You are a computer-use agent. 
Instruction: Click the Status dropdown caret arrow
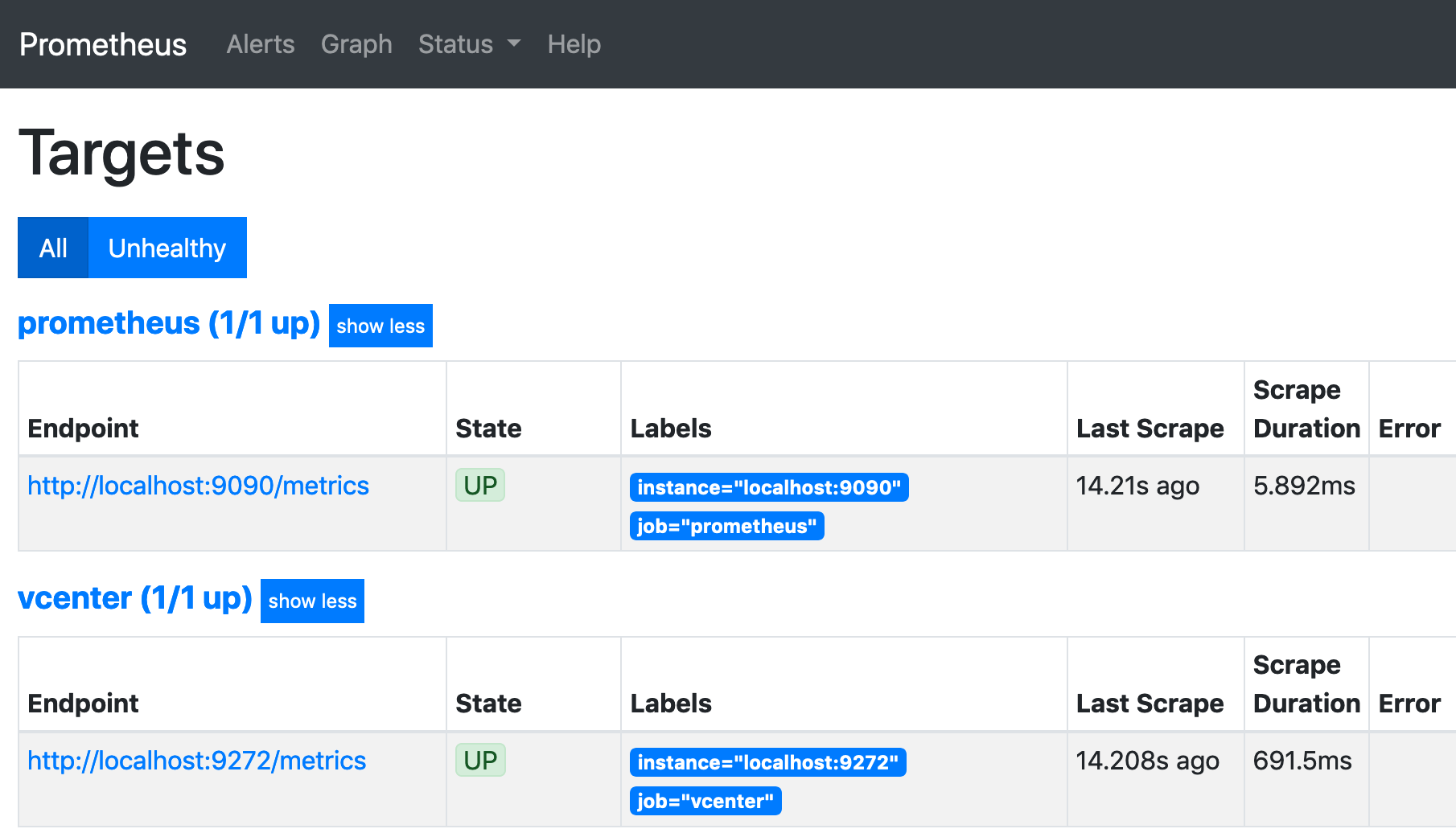click(514, 44)
